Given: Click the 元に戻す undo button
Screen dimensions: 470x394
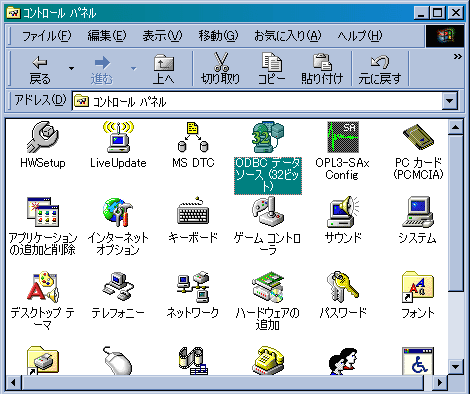Looking at the screenshot, I should tap(380, 69).
